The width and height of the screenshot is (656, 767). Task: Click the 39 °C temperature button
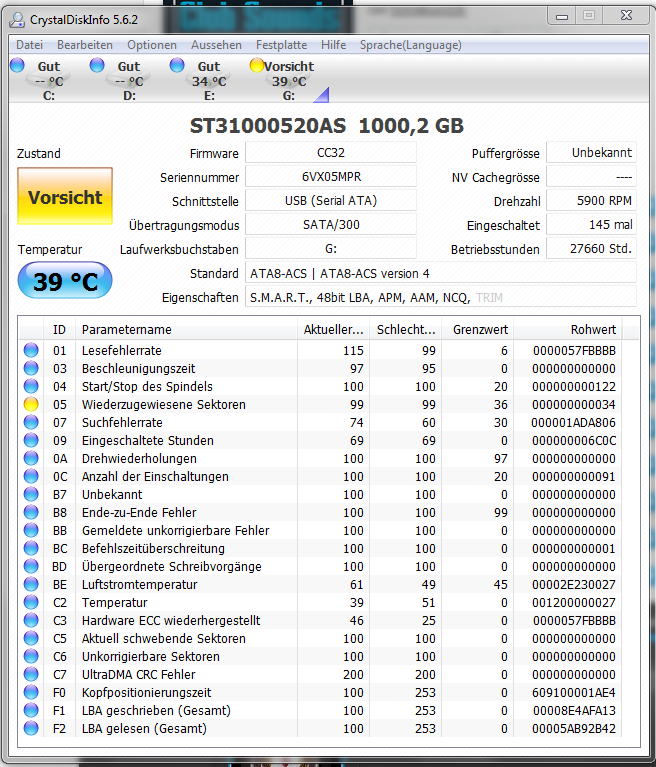pos(65,281)
